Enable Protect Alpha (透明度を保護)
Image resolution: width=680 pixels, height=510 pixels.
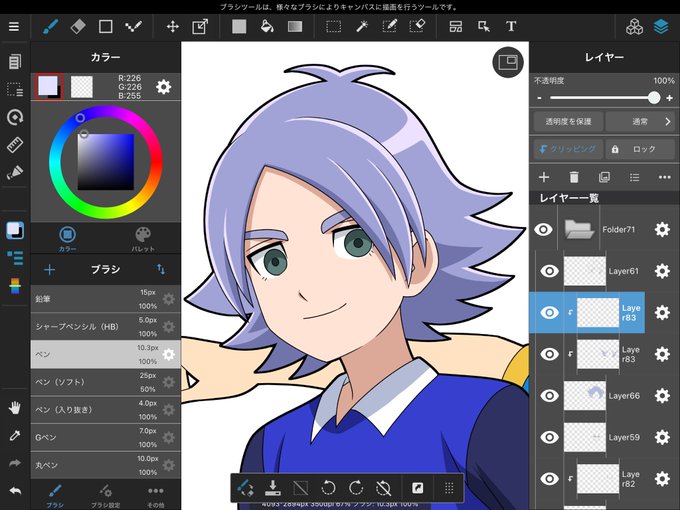tap(568, 121)
